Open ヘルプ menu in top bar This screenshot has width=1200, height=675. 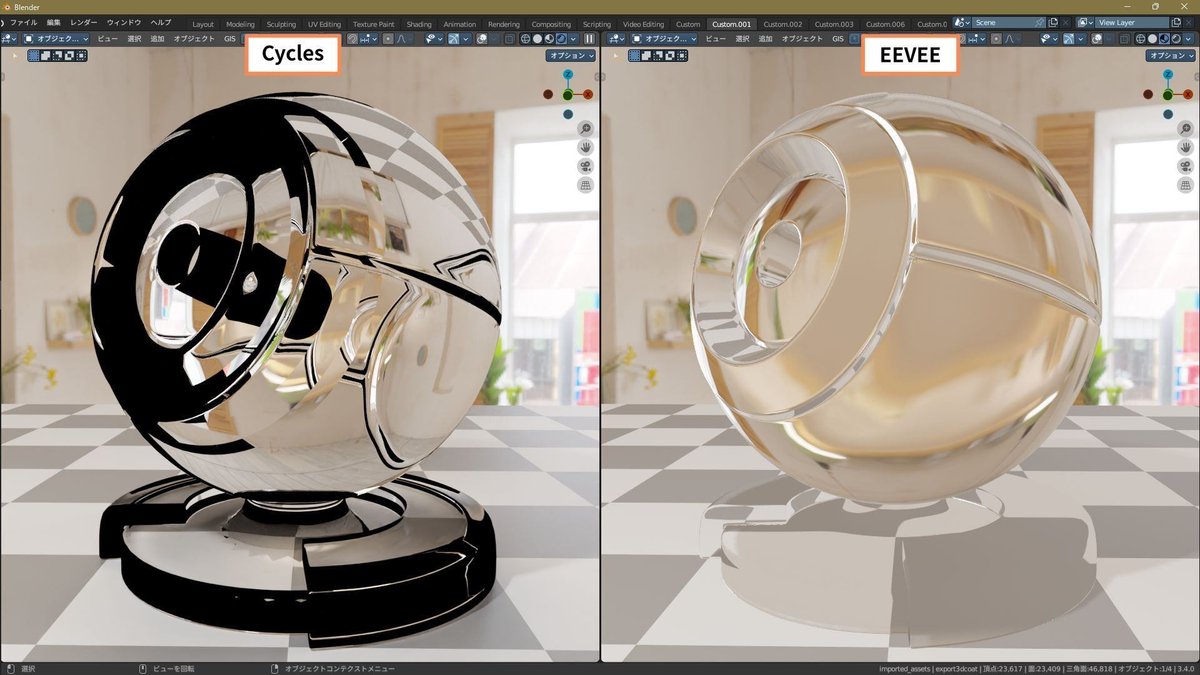[x=160, y=22]
